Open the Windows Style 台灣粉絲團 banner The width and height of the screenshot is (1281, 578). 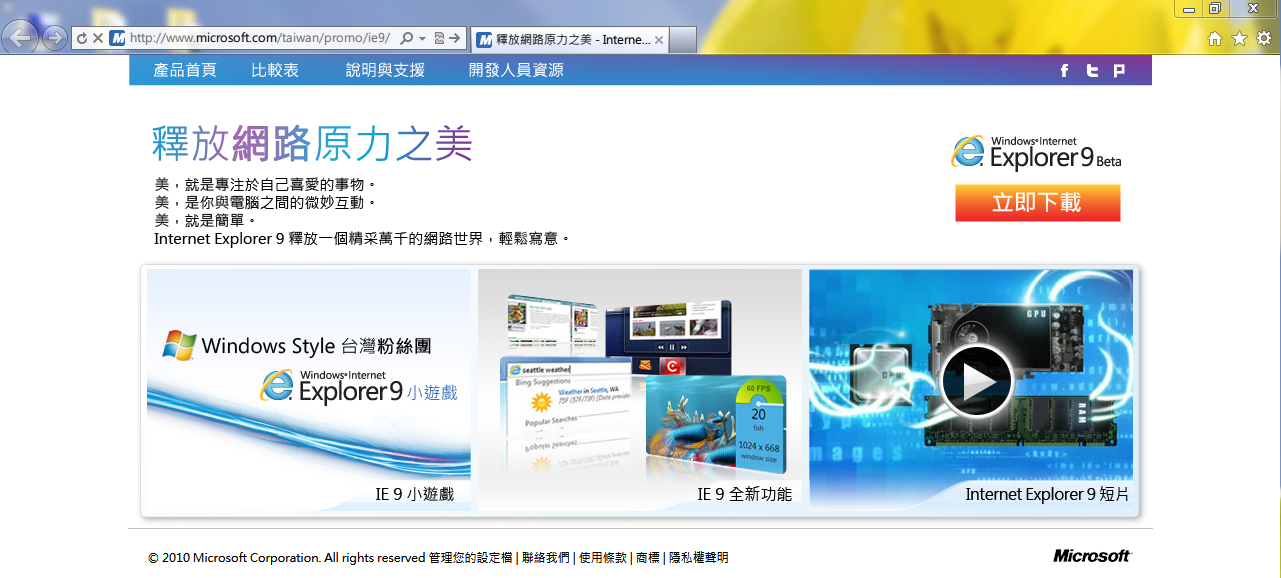pyautogui.click(x=308, y=389)
